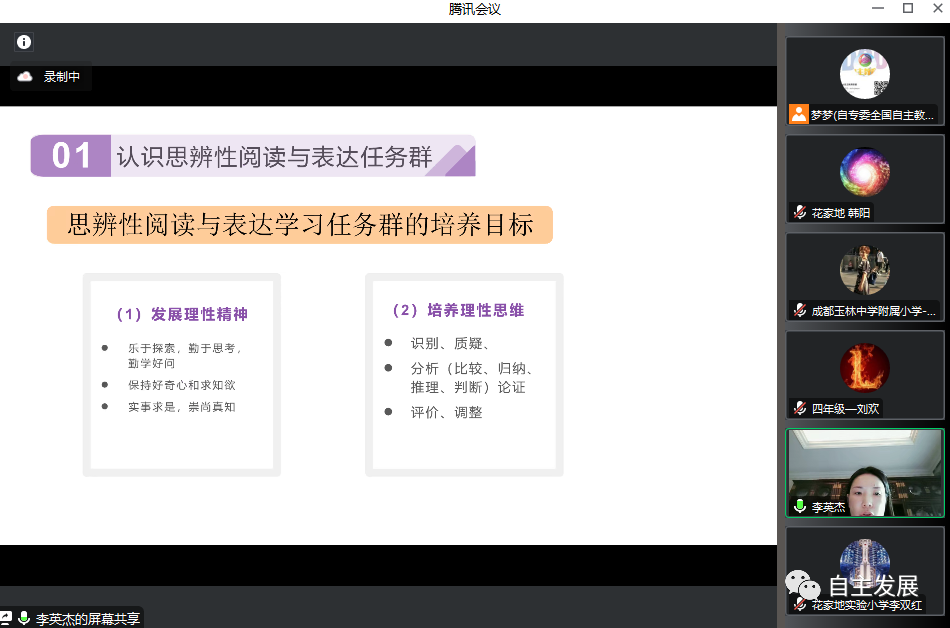Click the cloud recording icon
Viewport: 950px width, 628px height.
pos(25,76)
